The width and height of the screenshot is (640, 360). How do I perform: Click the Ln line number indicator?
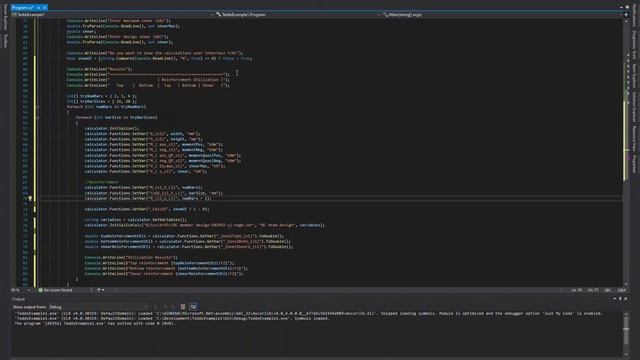(x=576, y=290)
